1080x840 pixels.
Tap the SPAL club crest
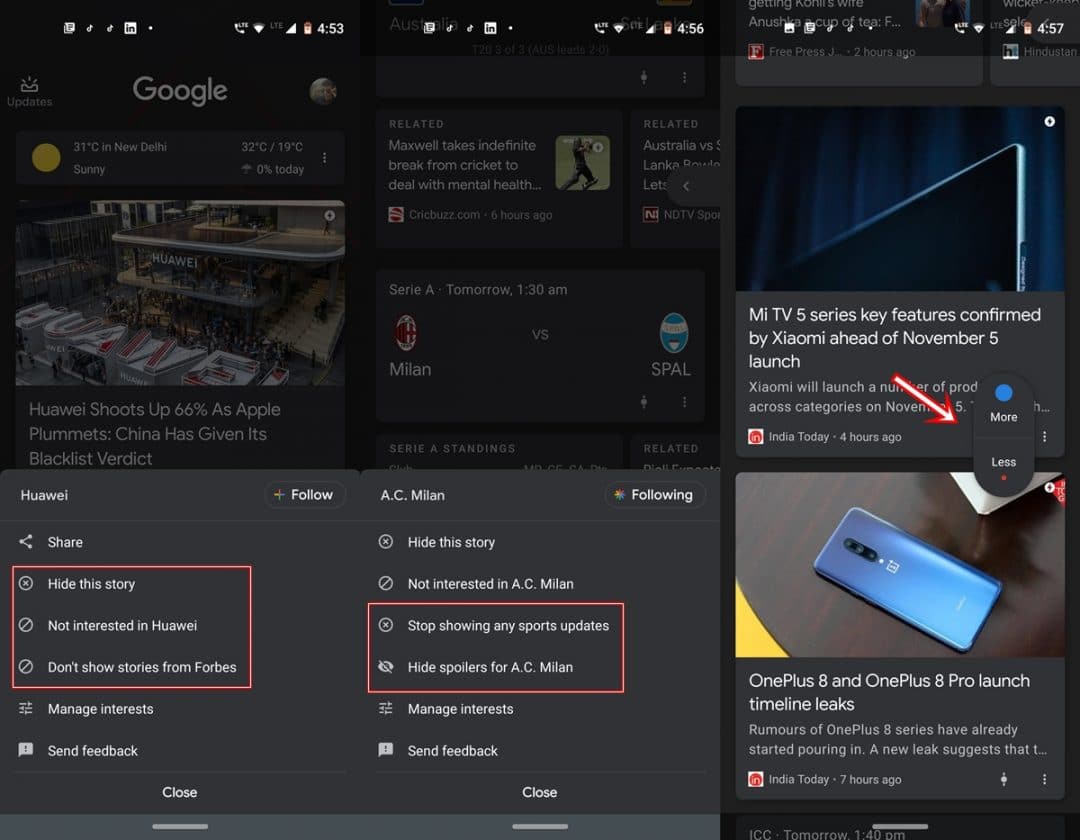[x=674, y=333]
